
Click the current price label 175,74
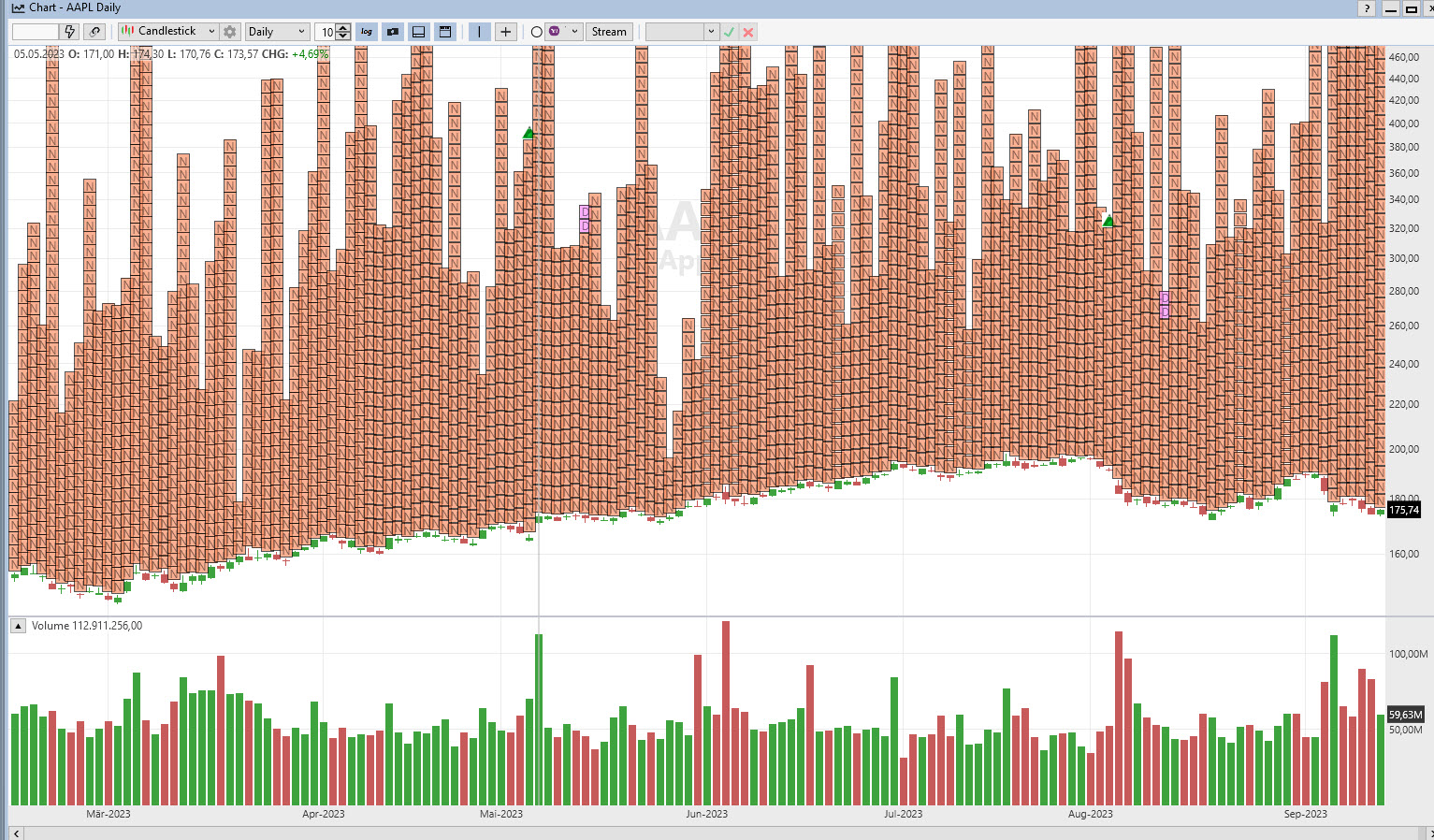coord(1405,510)
